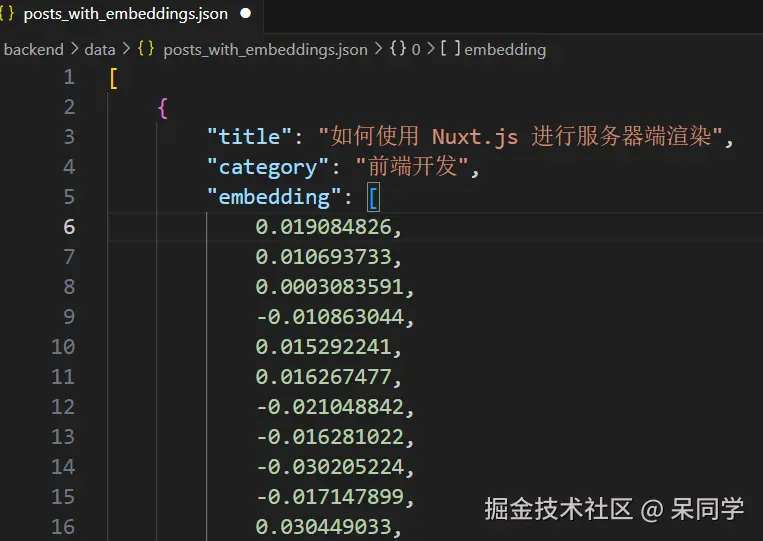Click the "embedding" key
Screen dimensions: 763x541
click(274, 197)
